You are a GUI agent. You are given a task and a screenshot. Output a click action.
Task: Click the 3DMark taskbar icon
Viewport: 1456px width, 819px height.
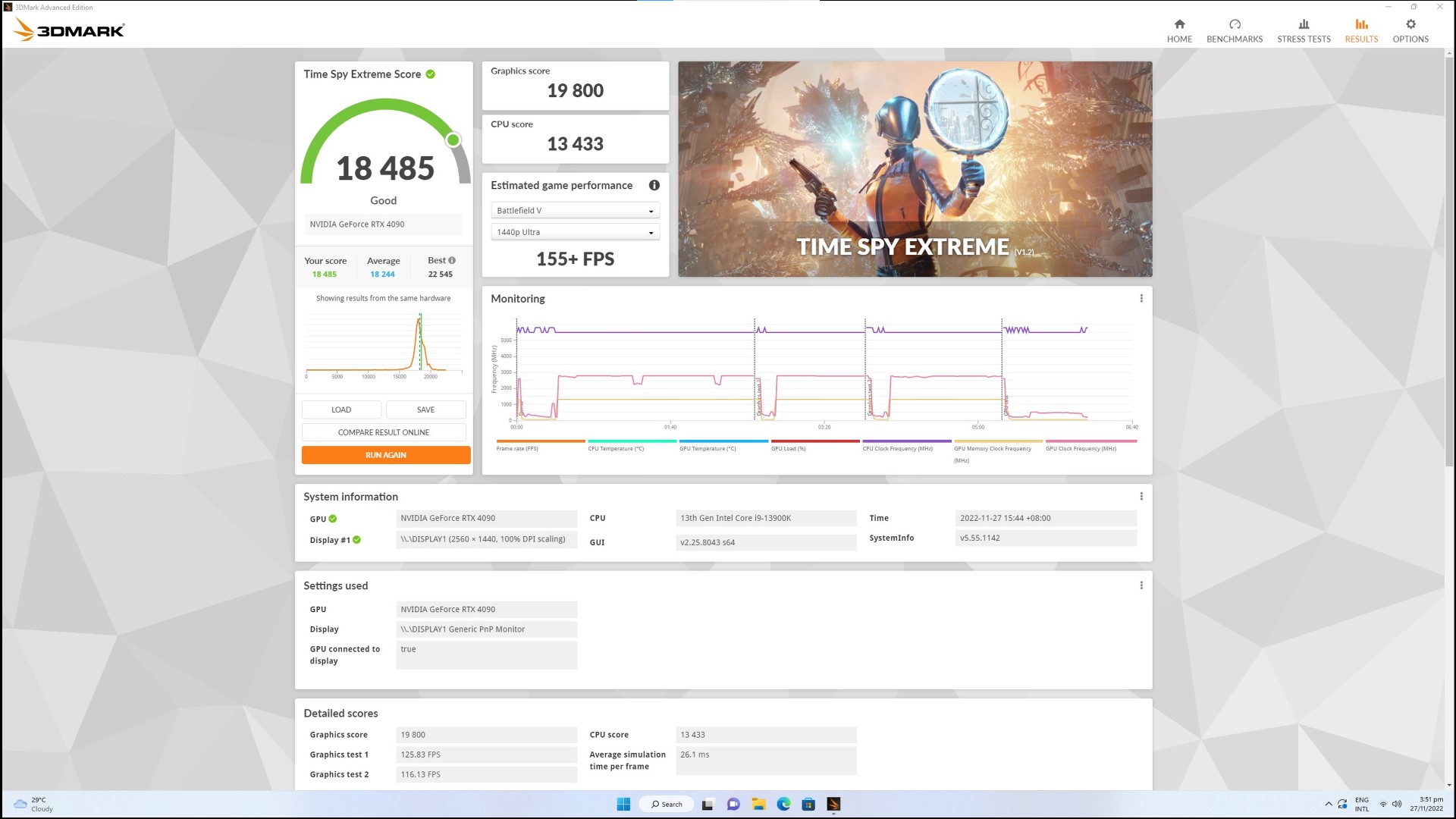coord(833,805)
